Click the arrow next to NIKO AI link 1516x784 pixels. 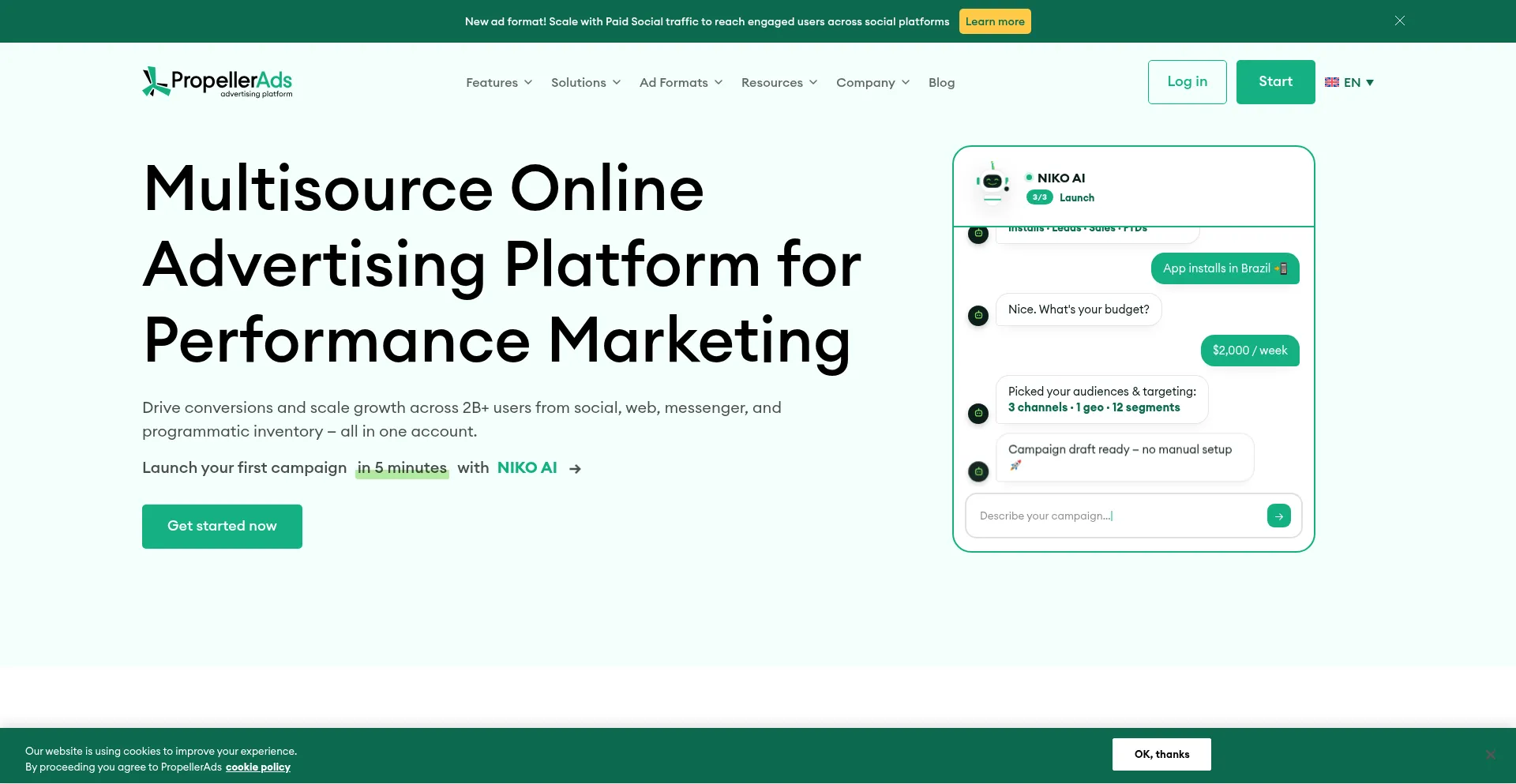coord(576,469)
